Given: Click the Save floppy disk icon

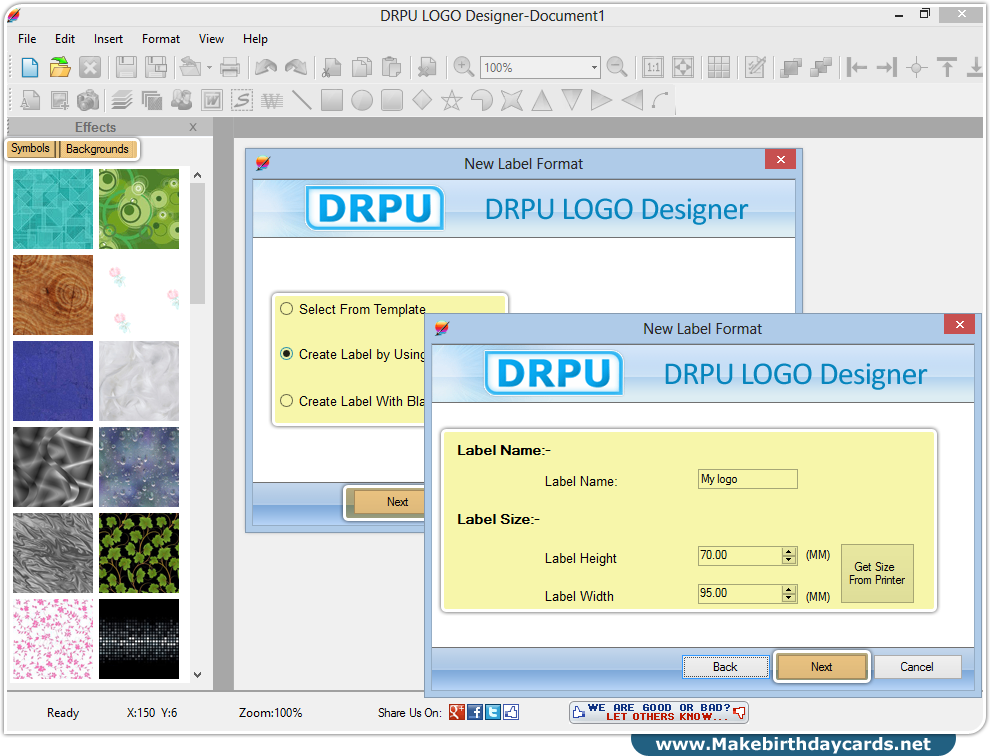Looking at the screenshot, I should [126, 67].
